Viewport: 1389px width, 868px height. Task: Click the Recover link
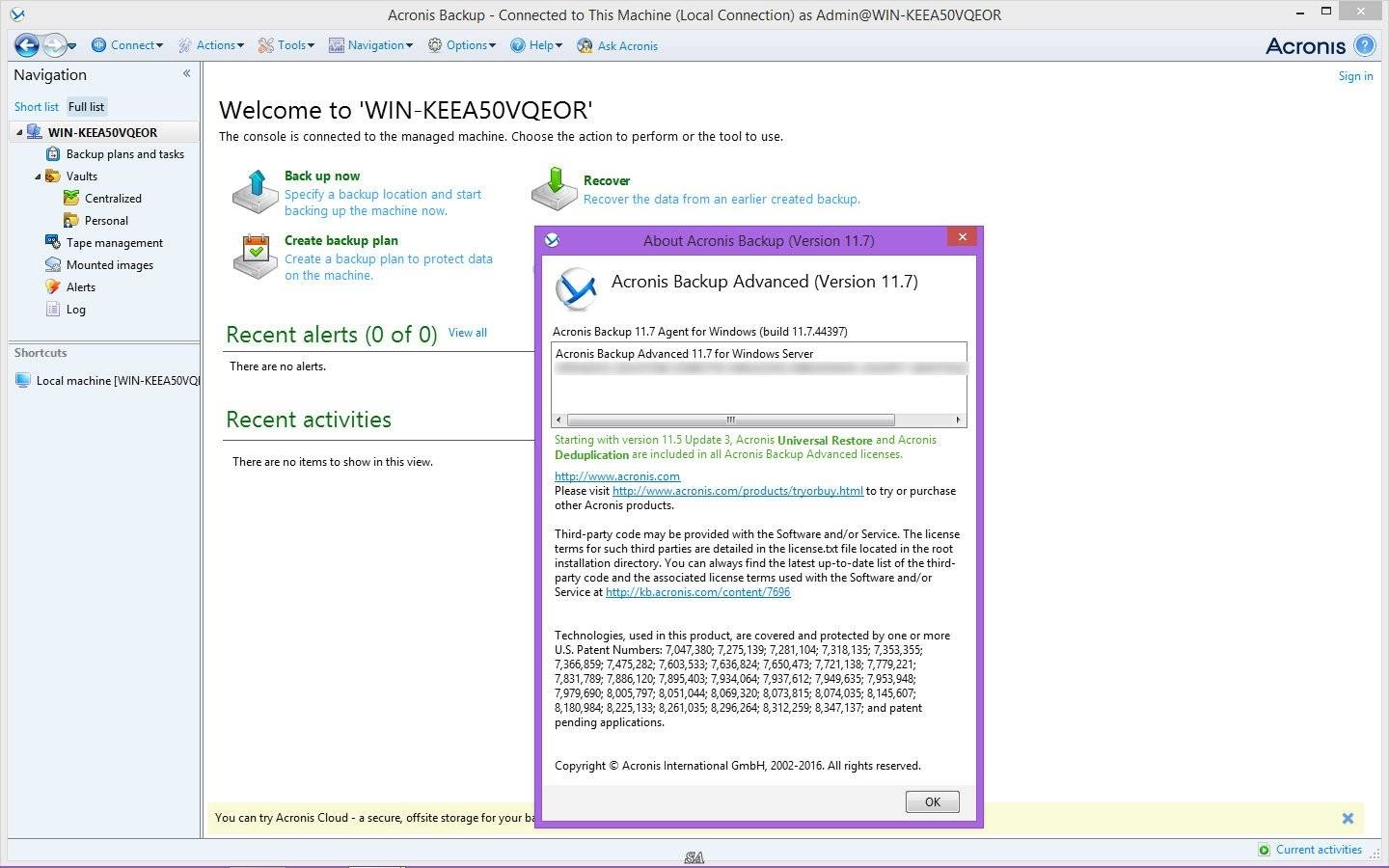[x=607, y=181]
